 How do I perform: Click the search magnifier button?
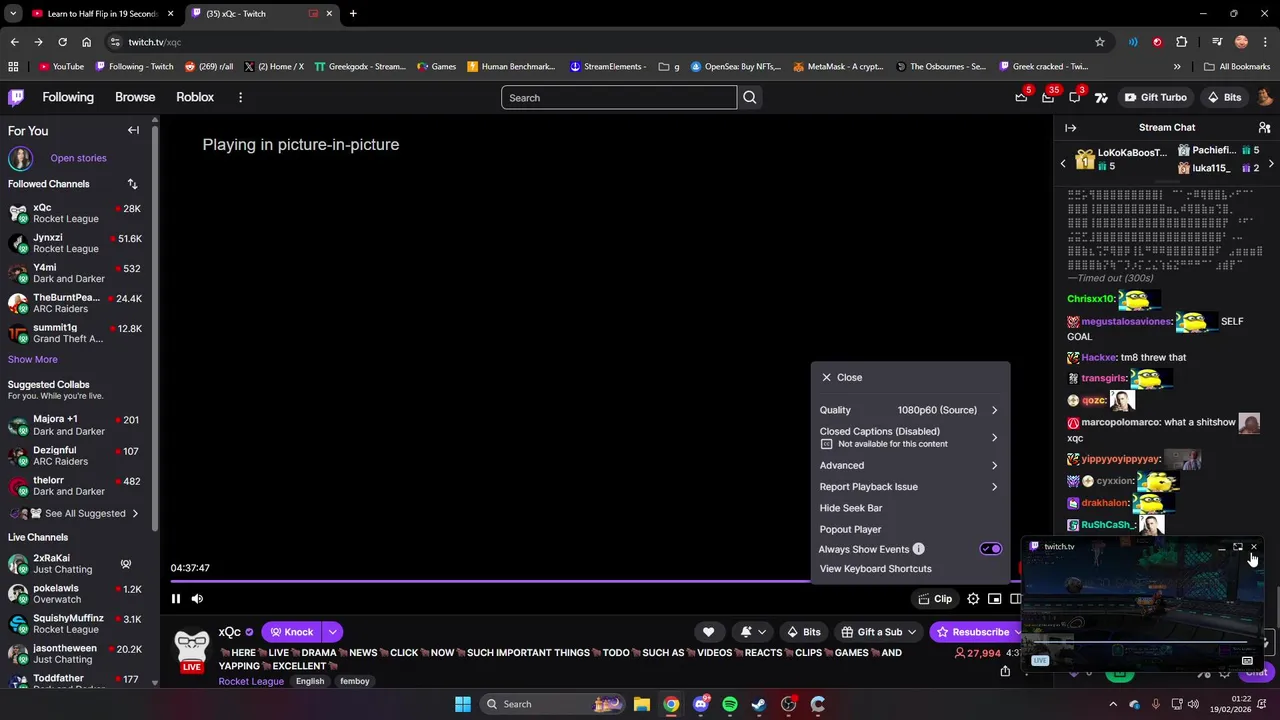click(x=750, y=97)
